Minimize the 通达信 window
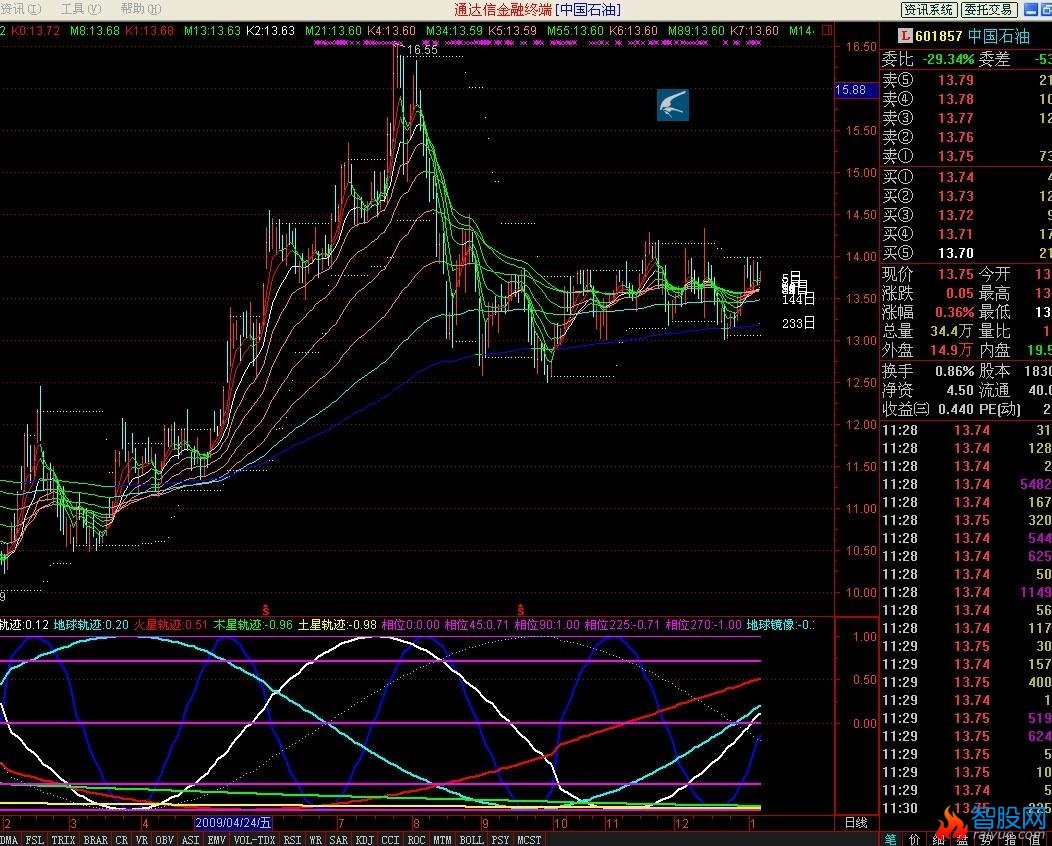This screenshot has width=1052, height=846. point(1030,9)
